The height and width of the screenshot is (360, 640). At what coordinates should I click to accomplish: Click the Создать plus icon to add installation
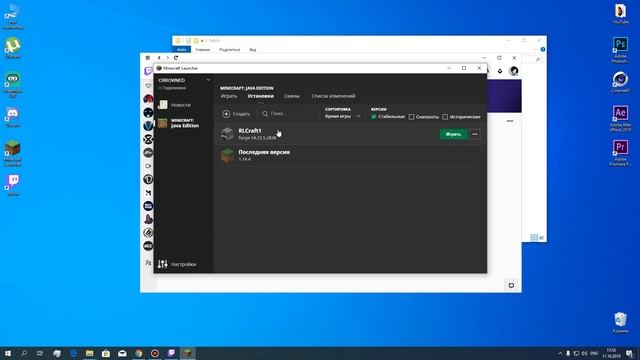click(226, 114)
